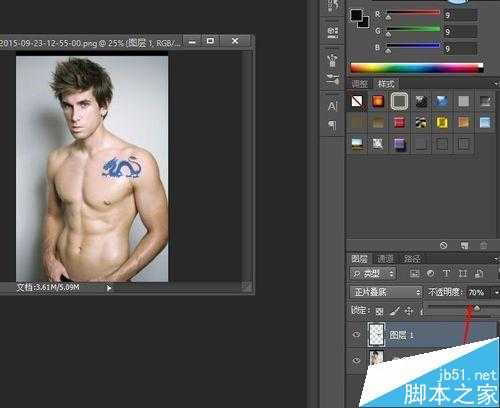
Task: Click the color spectrum ramp bar
Action: click(417, 68)
